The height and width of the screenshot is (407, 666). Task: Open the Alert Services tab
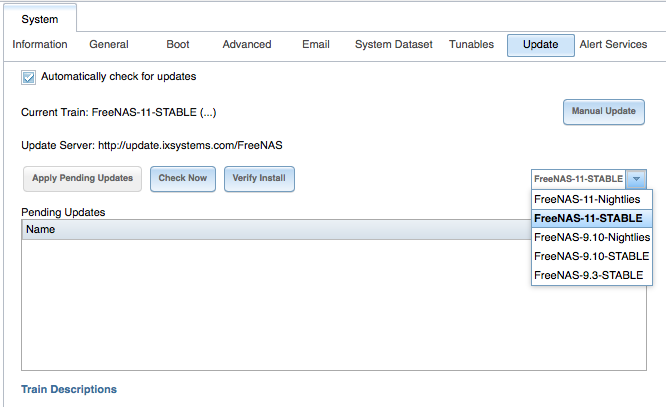613,44
